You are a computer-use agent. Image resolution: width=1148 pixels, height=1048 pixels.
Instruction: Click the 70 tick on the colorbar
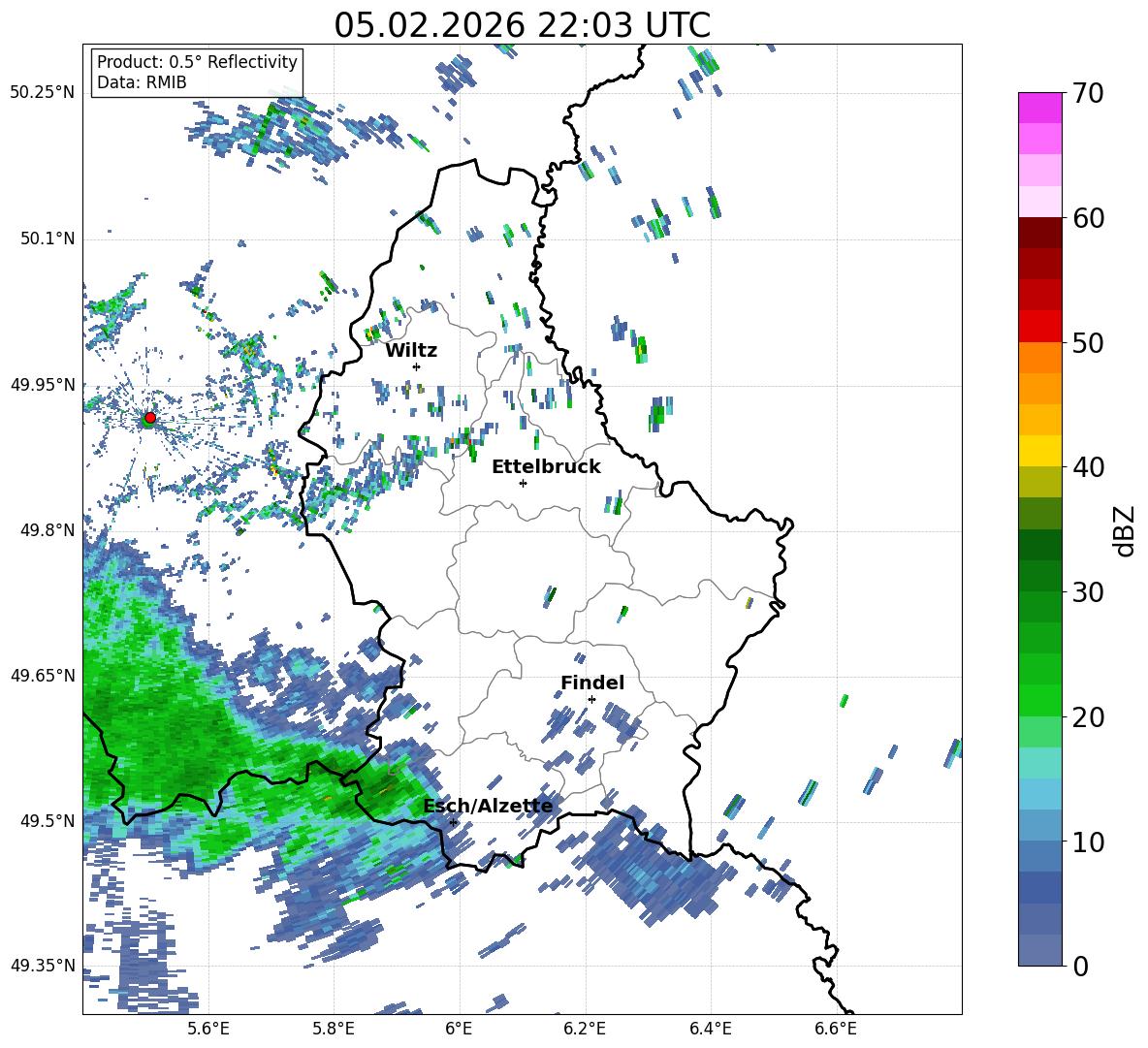click(1088, 93)
